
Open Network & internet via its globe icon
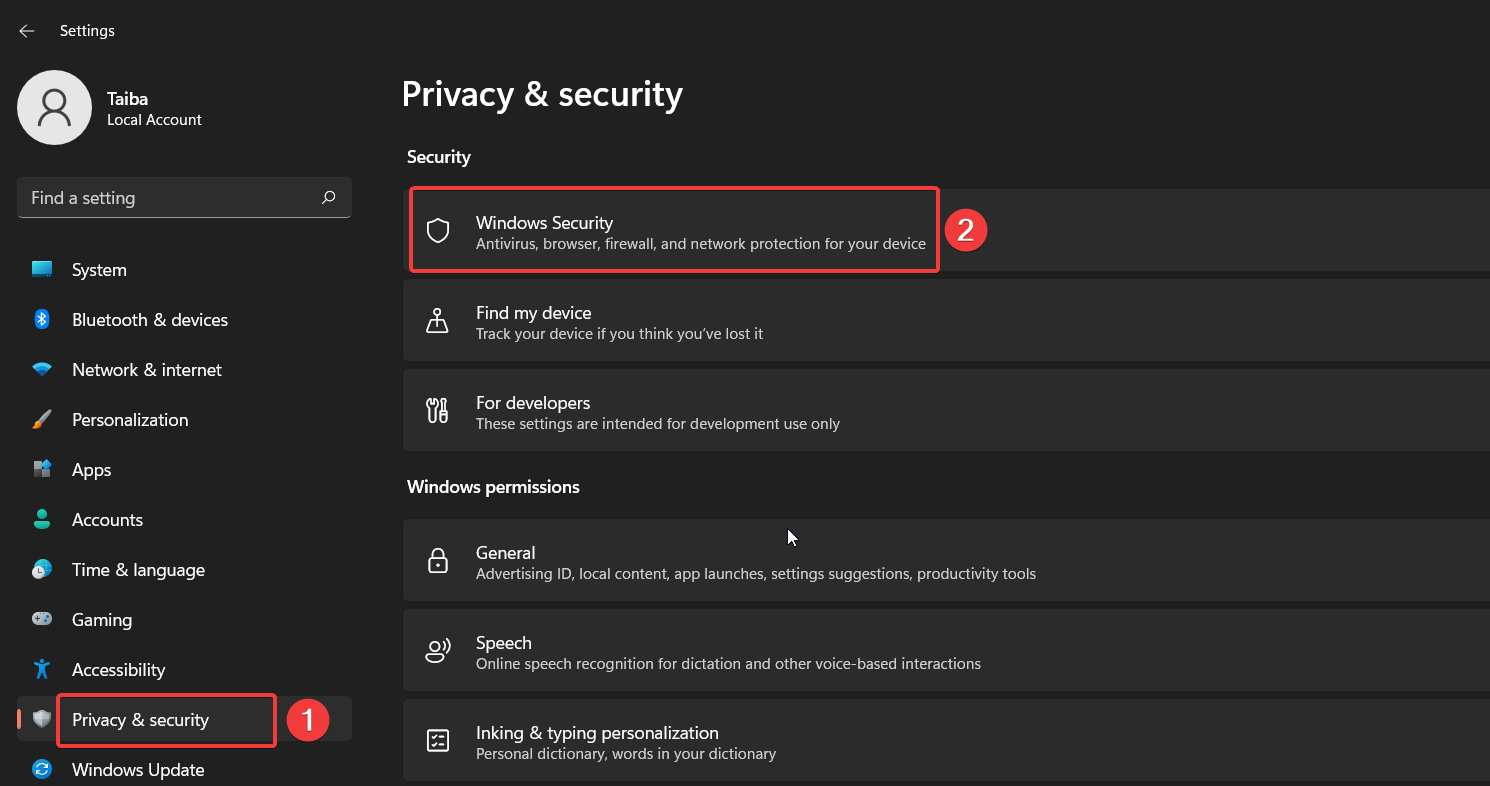pyautogui.click(x=42, y=369)
